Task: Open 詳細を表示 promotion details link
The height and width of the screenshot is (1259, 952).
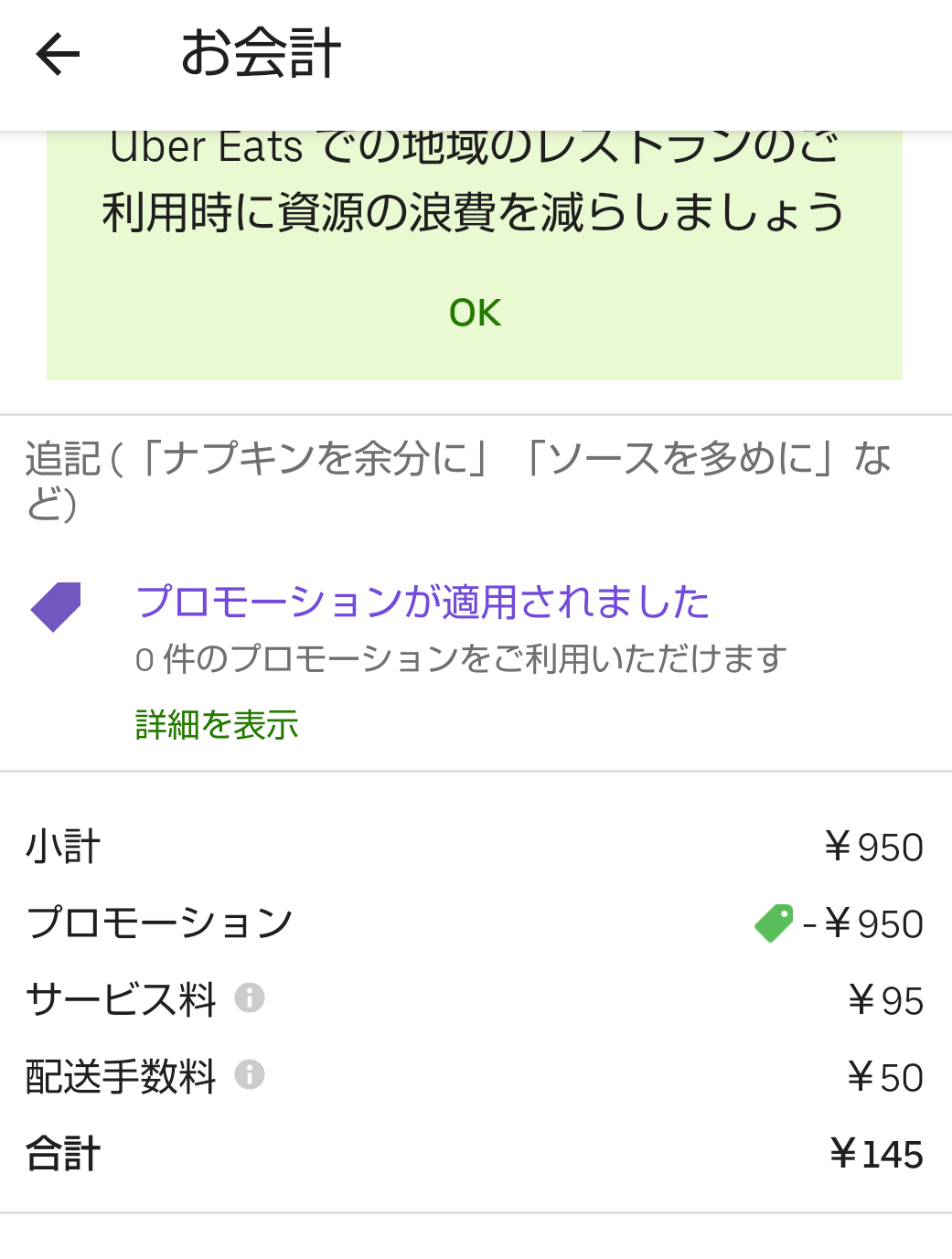Action: (217, 725)
